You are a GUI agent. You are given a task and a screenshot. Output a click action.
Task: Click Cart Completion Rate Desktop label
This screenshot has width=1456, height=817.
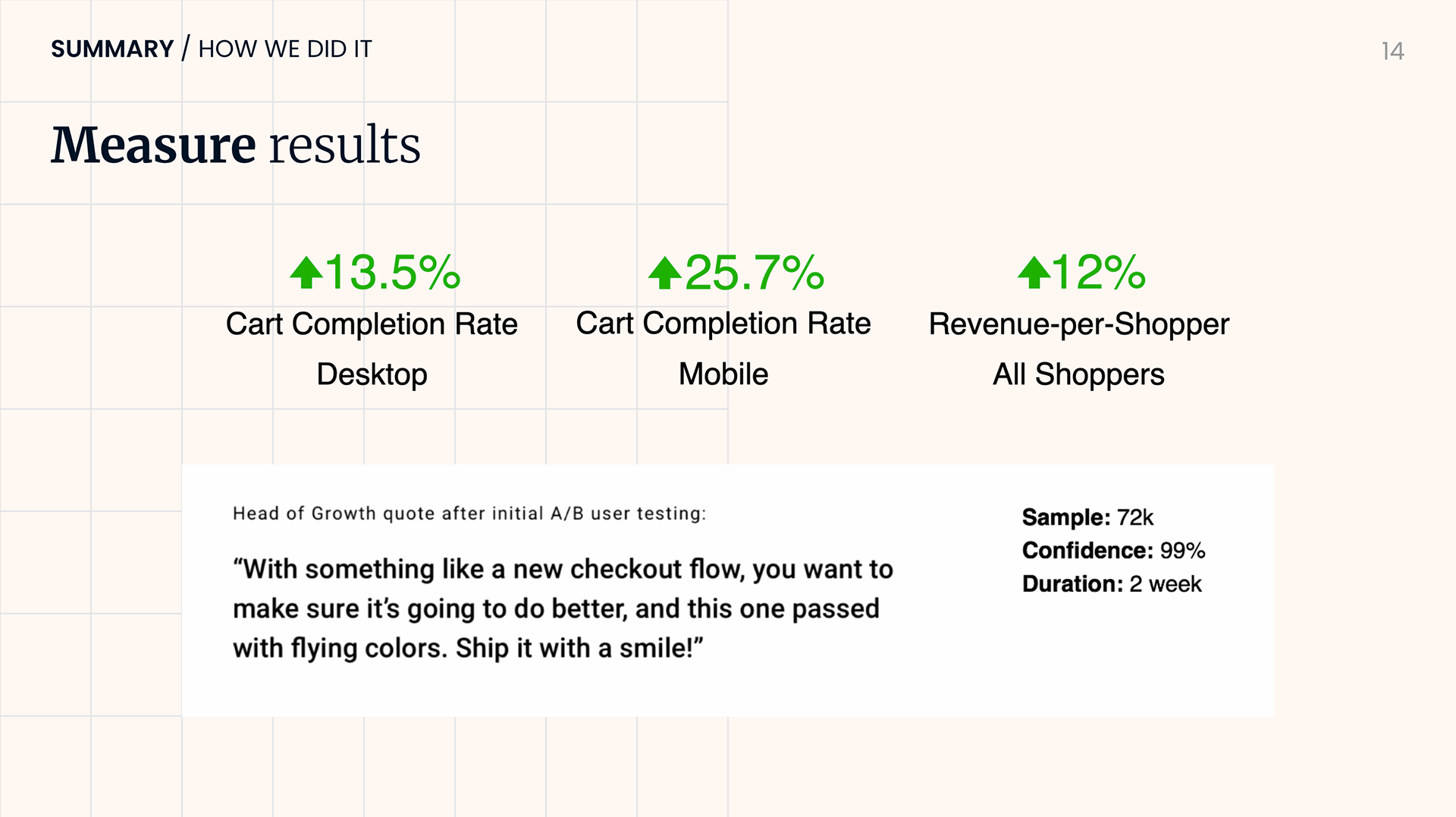coord(372,349)
